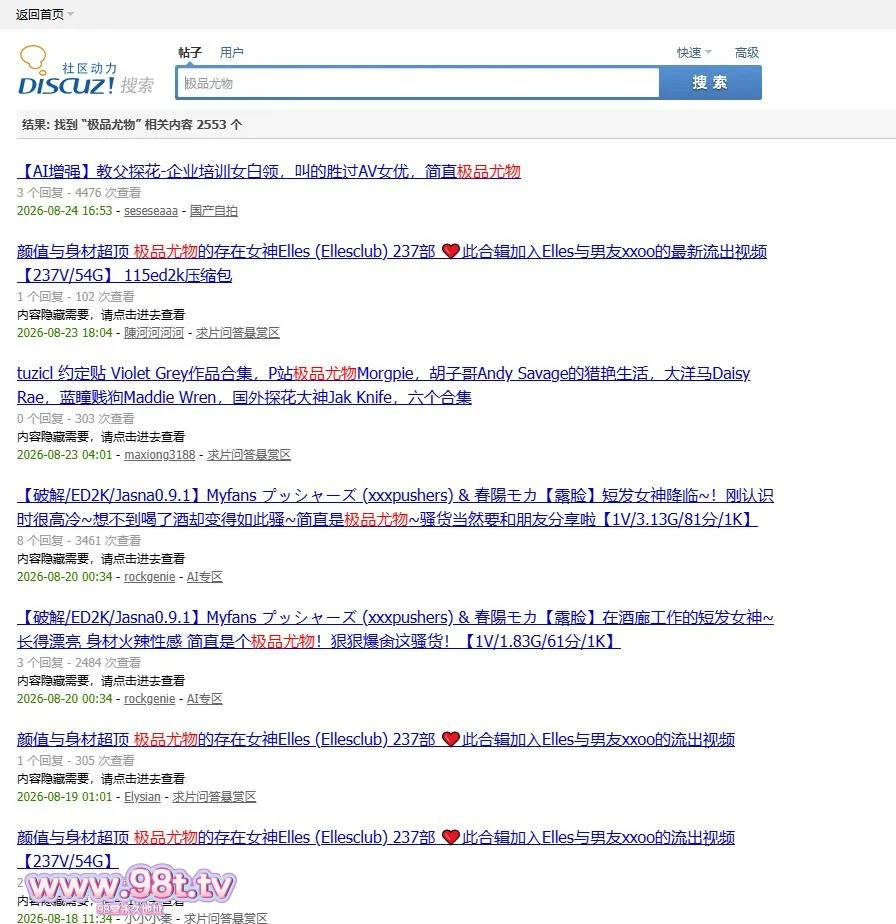
Task: Visit user maxiong3188's profile
Action: (x=160, y=455)
